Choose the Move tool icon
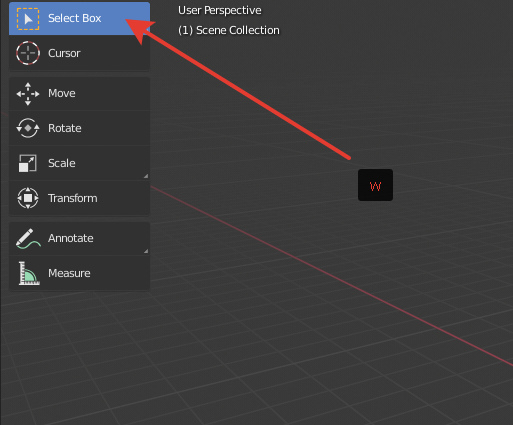Viewport: 513px width, 425px height. pos(28,94)
